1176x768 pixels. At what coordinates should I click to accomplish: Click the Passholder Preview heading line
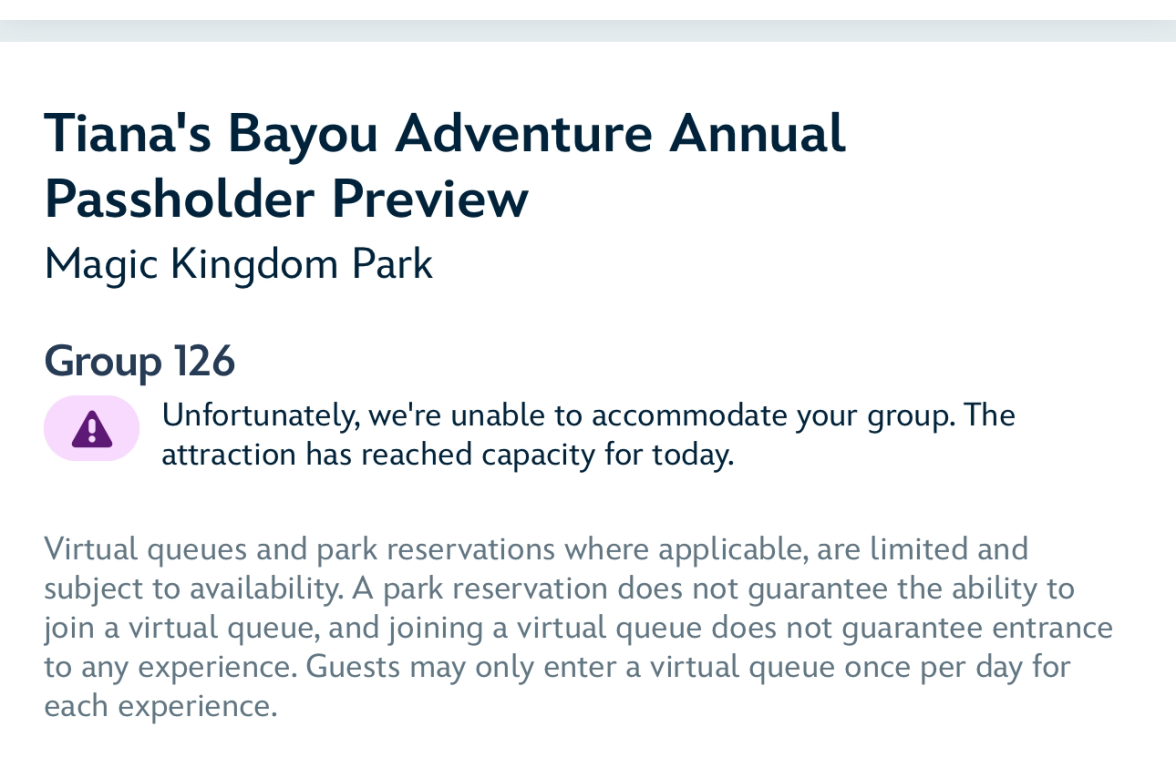coord(286,200)
